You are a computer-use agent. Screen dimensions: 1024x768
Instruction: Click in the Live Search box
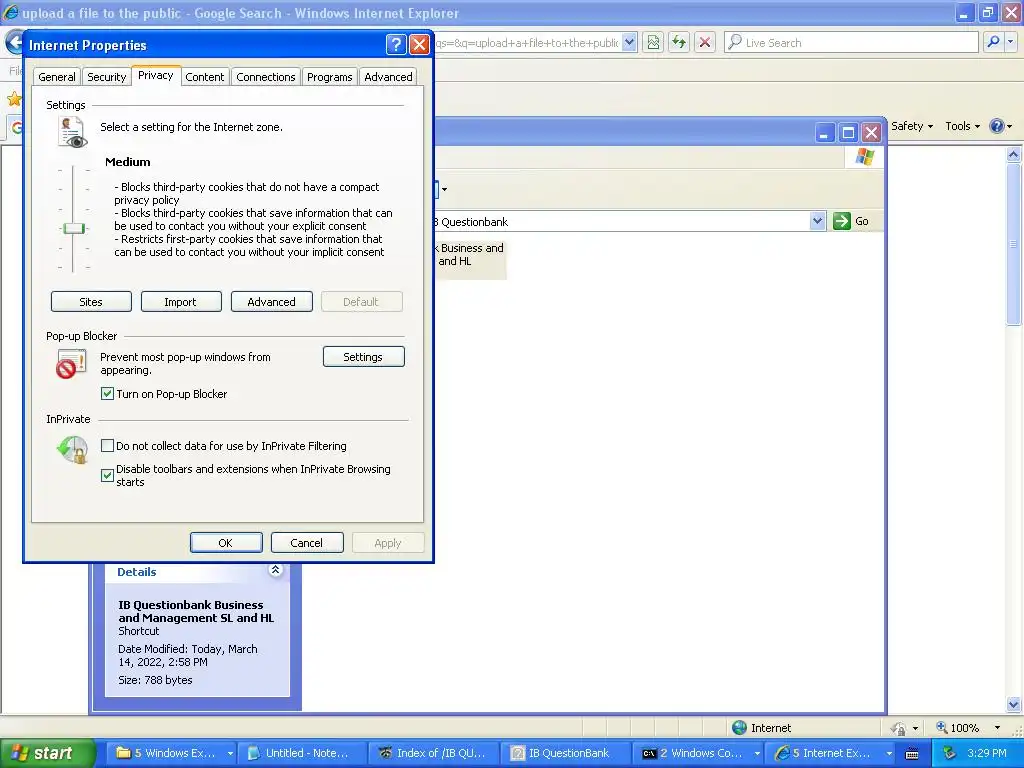pyautogui.click(x=851, y=42)
